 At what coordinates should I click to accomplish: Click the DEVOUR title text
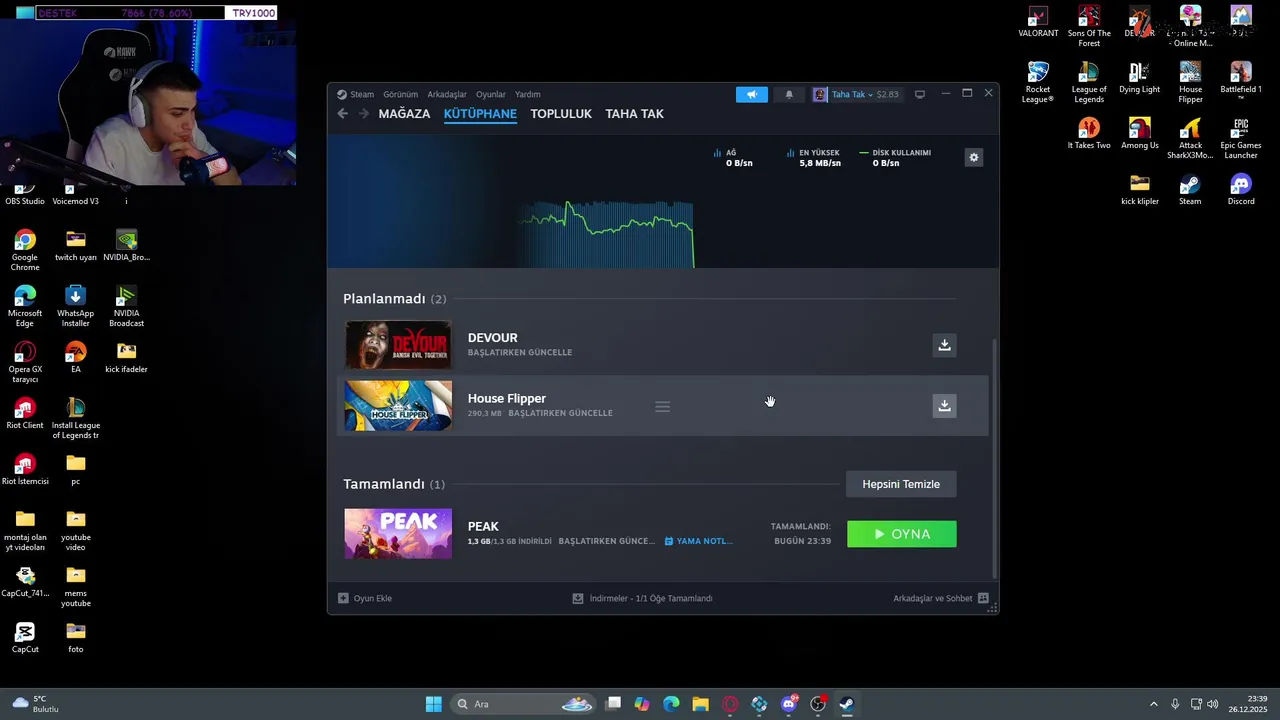[x=492, y=338]
